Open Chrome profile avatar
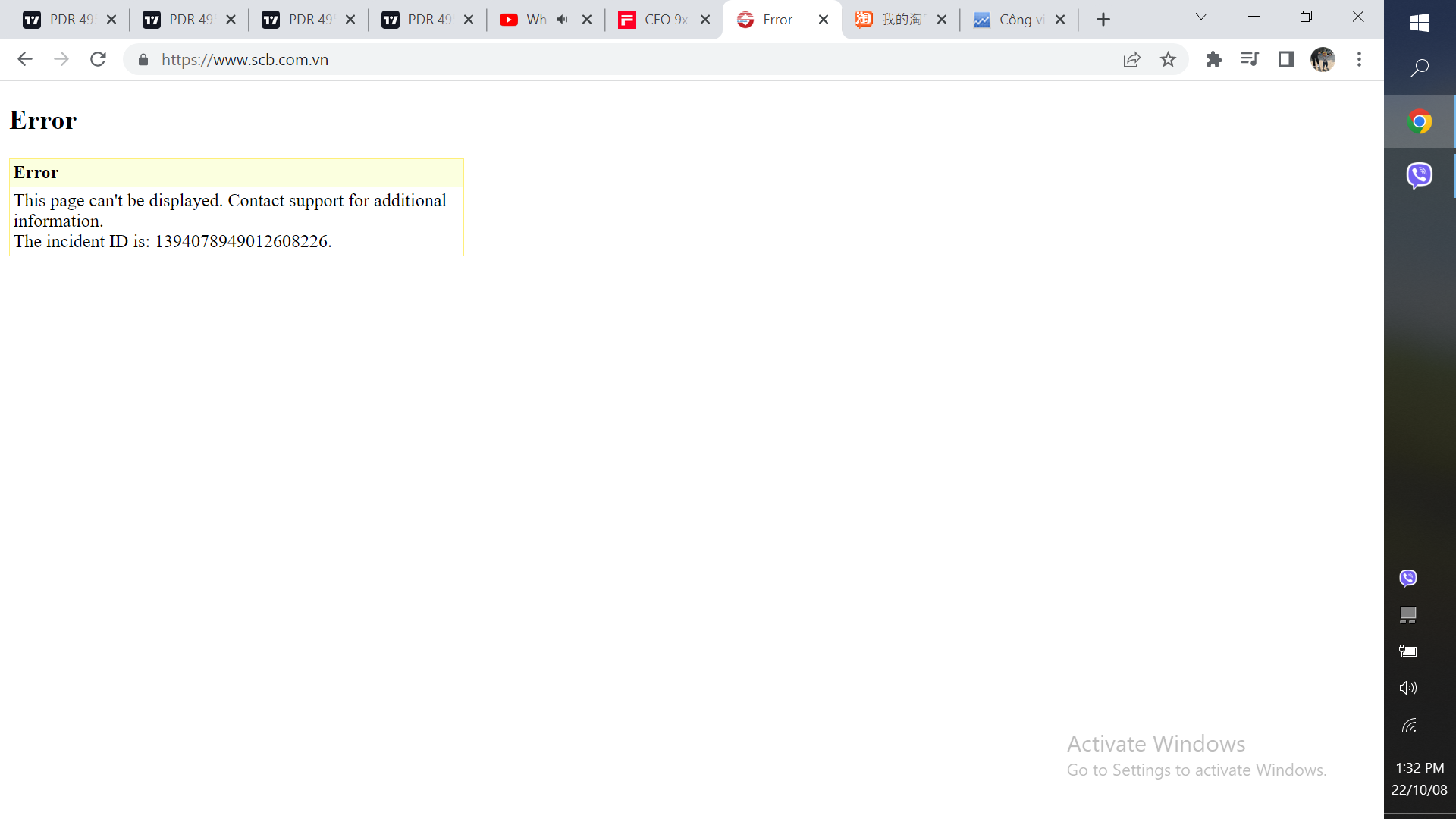This screenshot has height=819, width=1456. click(x=1323, y=59)
